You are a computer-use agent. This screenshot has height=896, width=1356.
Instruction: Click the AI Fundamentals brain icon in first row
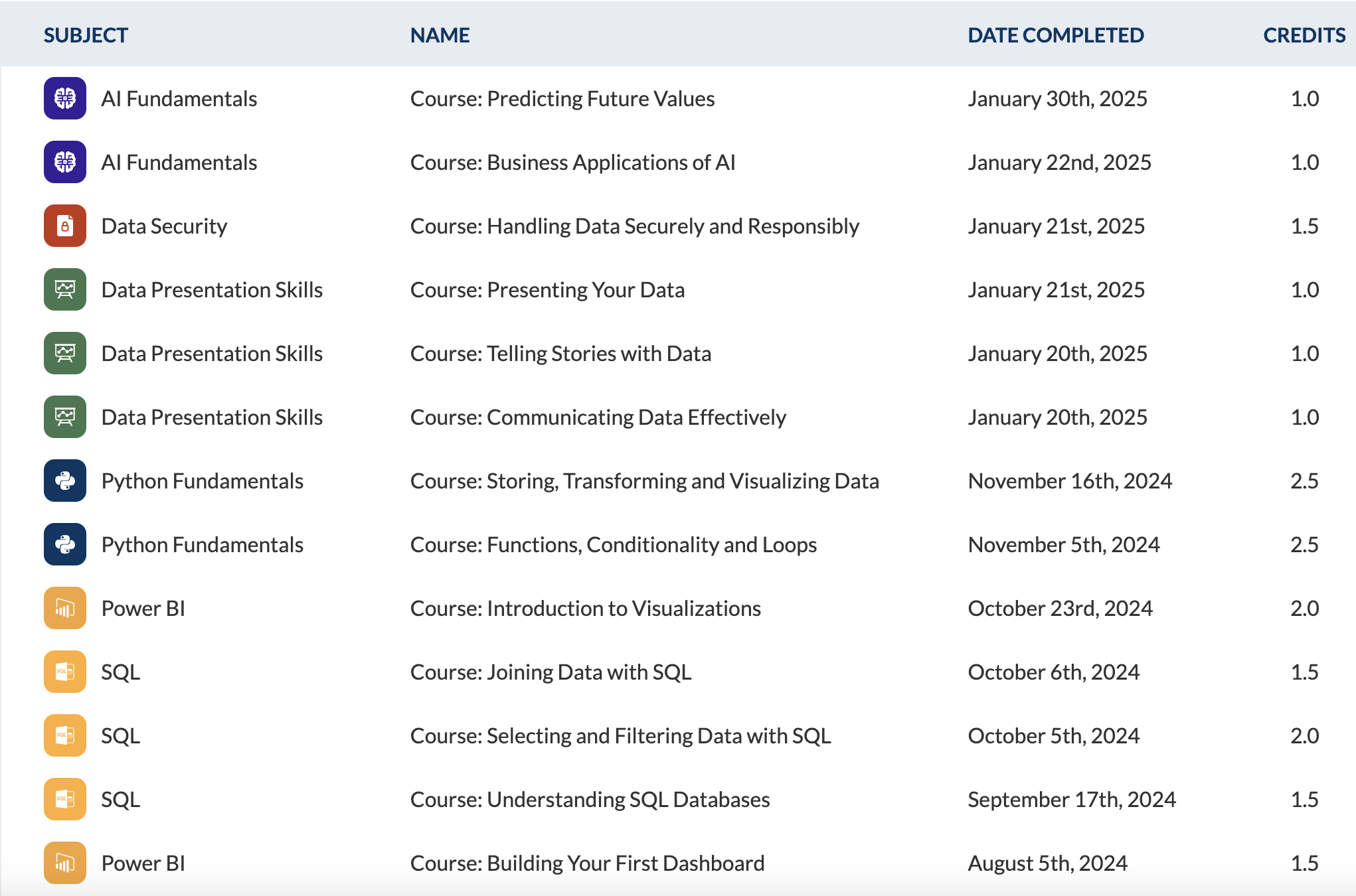click(65, 98)
